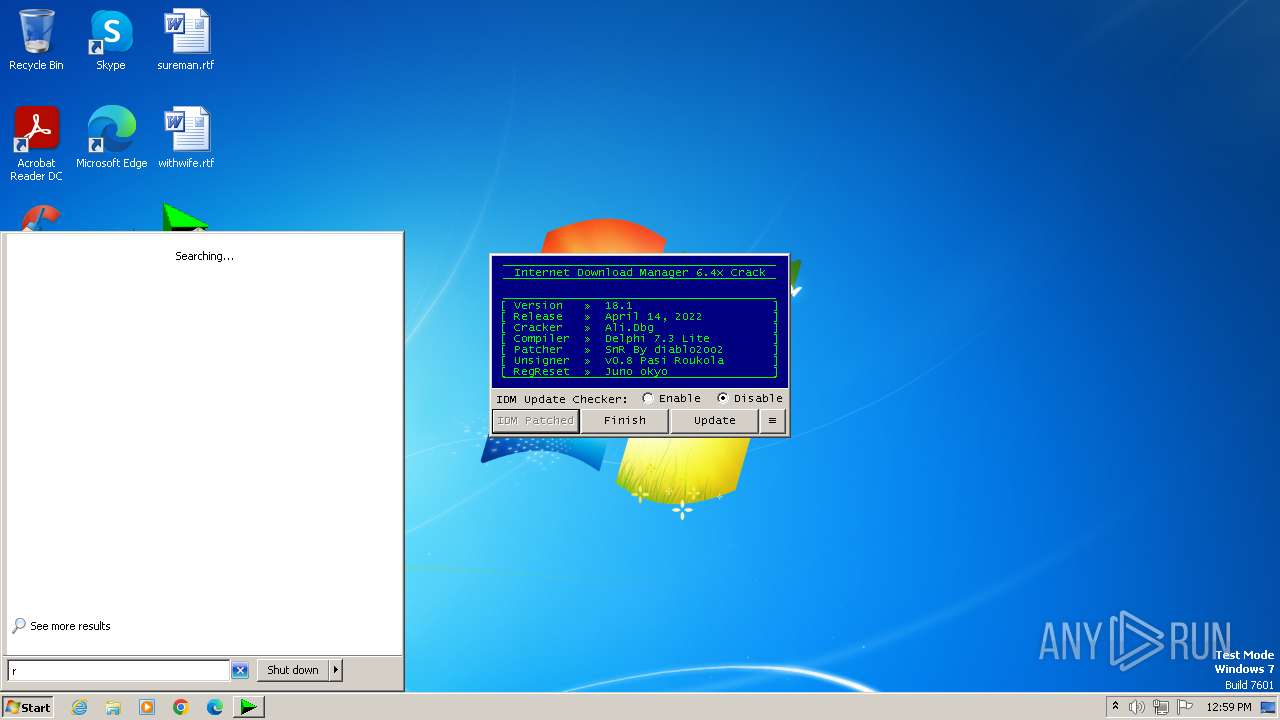Click See more results in the Start menu
The width and height of the screenshot is (1280, 720).
point(61,626)
